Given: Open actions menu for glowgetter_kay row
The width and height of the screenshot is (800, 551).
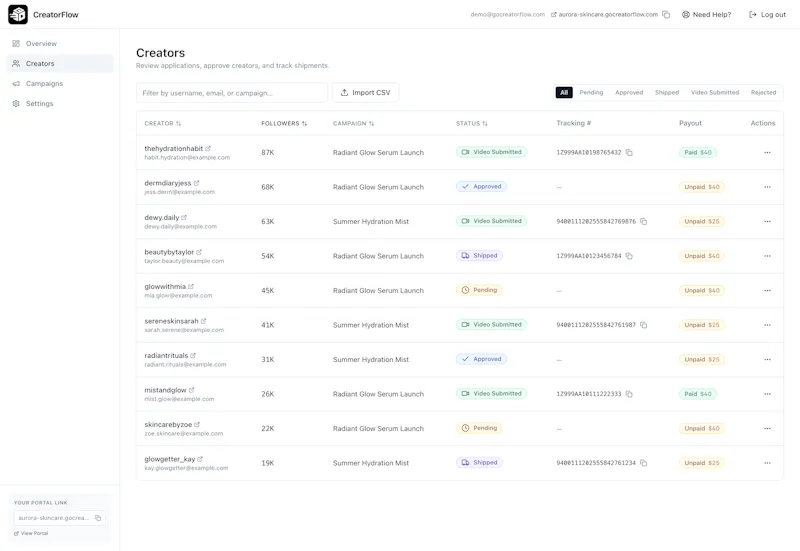Looking at the screenshot, I should point(767,463).
